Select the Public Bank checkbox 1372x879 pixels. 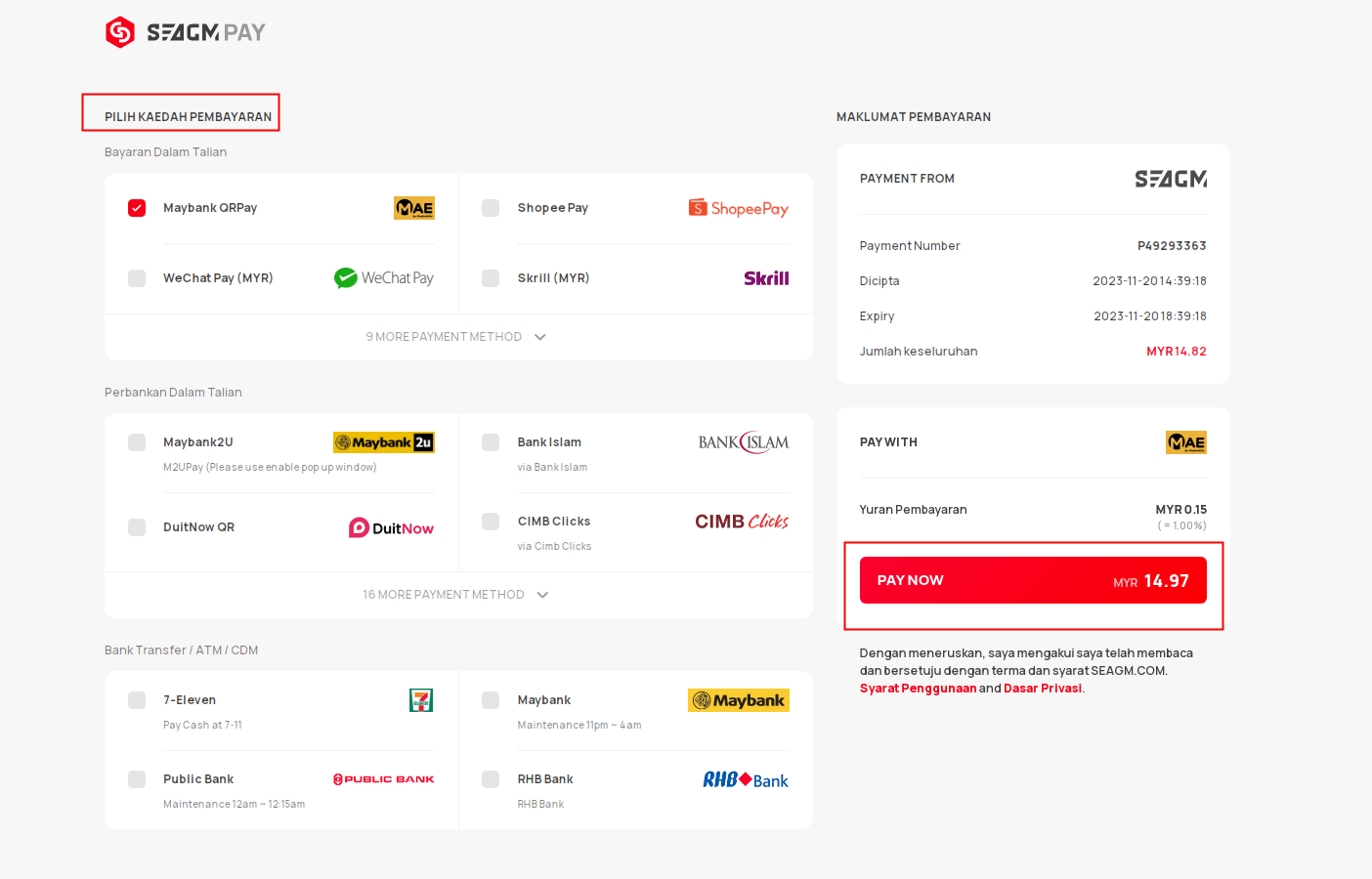[x=137, y=779]
